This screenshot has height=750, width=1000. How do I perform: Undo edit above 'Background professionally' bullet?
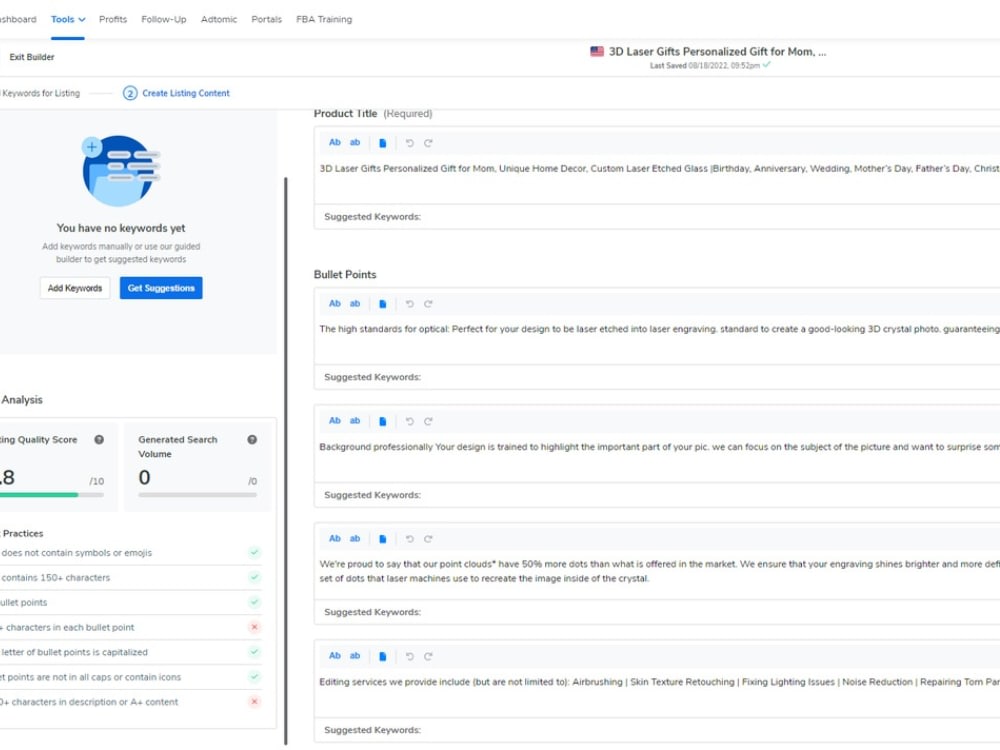[409, 421]
